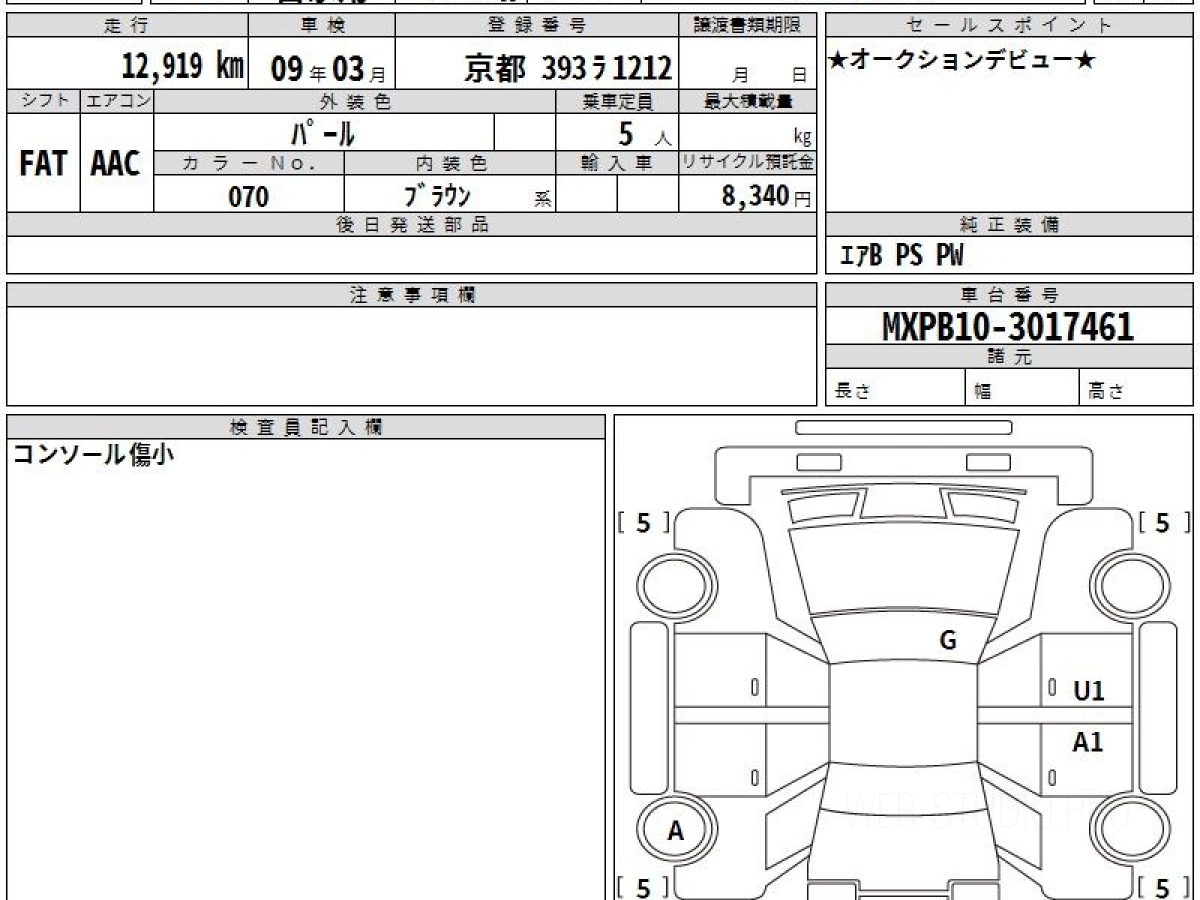This screenshot has height=900, width=1200.
Task: Click the 乗車定員 header
Action: click(x=617, y=101)
